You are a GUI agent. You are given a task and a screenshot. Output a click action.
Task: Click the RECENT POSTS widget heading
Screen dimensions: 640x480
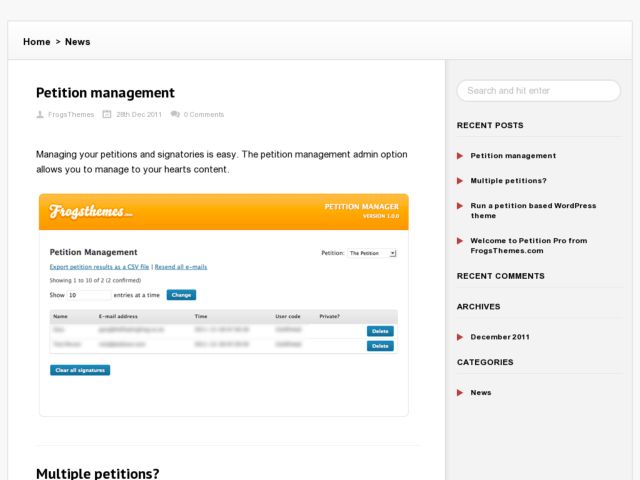(490, 125)
